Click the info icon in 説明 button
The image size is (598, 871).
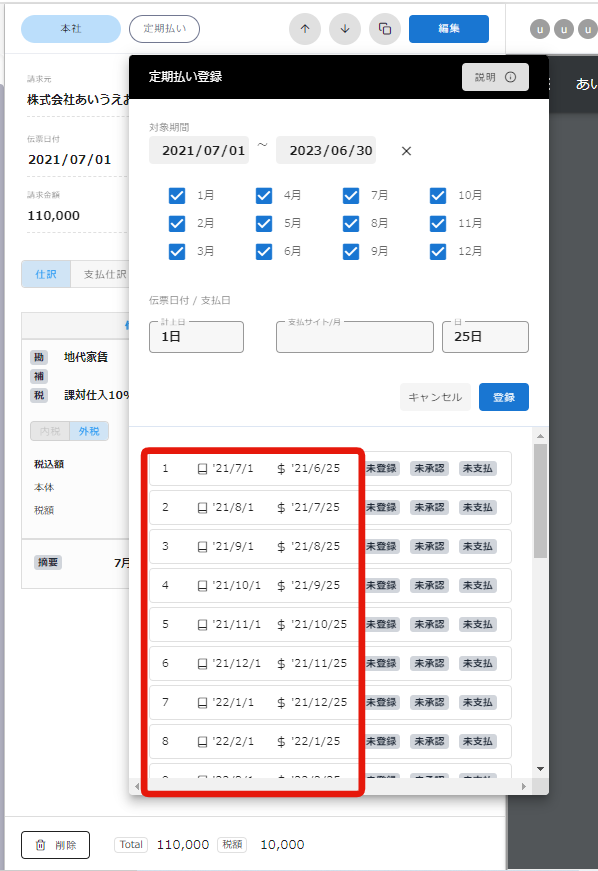click(510, 77)
